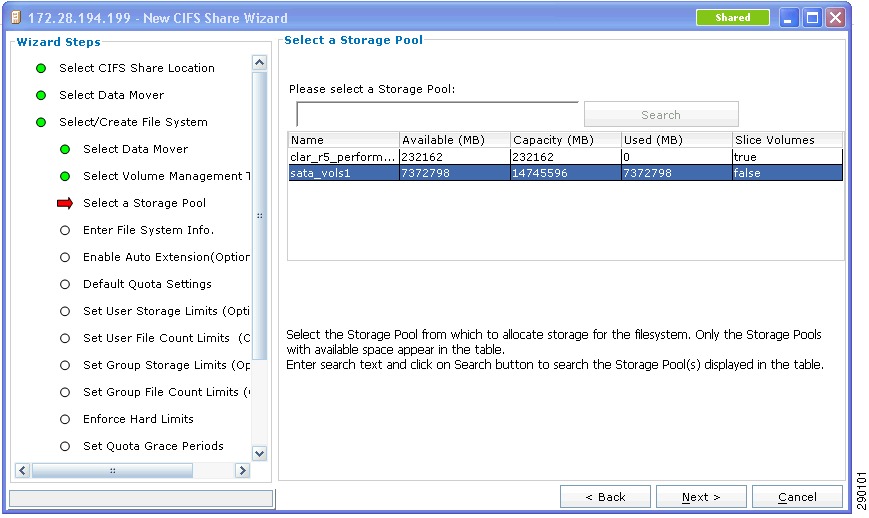Click wizard steps scroll down arrow
The width and height of the screenshot is (869, 518).
point(259,453)
